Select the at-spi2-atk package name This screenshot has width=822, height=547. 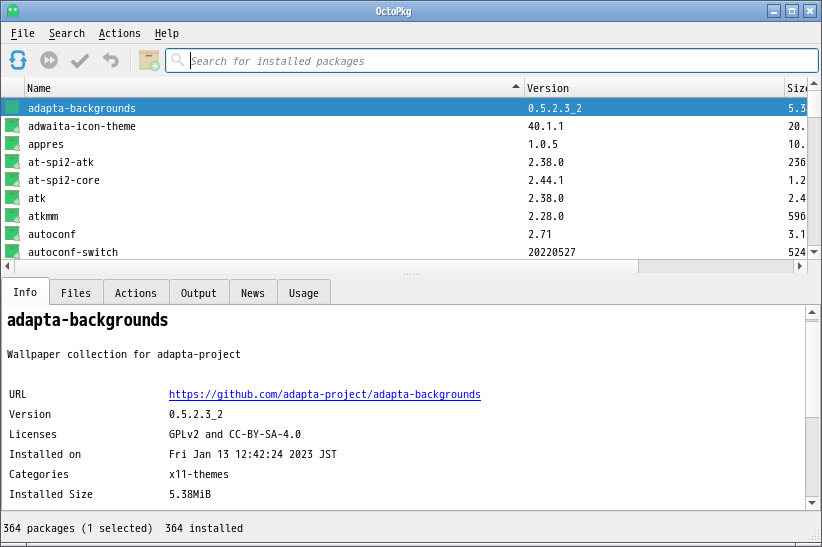61,162
